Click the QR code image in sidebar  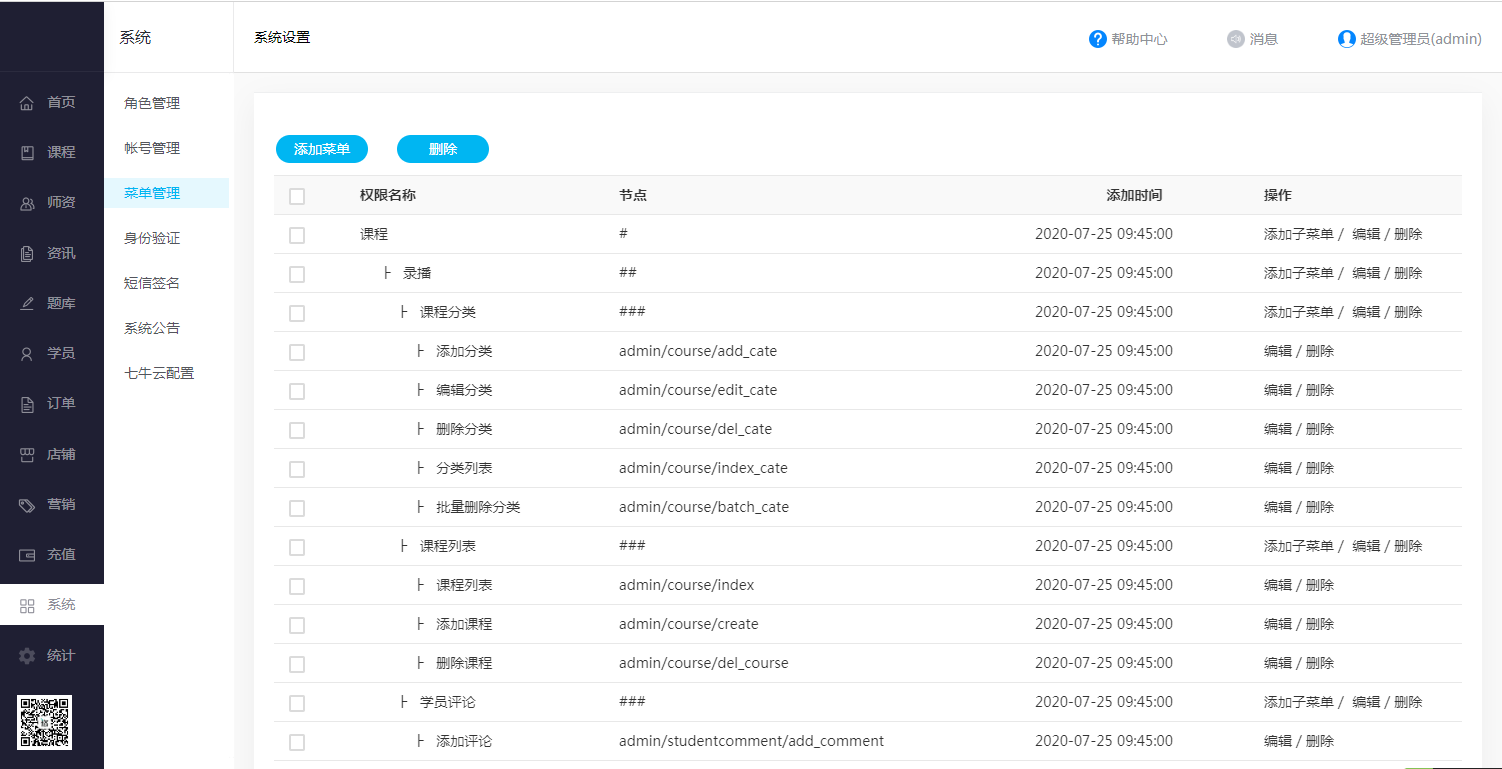pyautogui.click(x=44, y=722)
